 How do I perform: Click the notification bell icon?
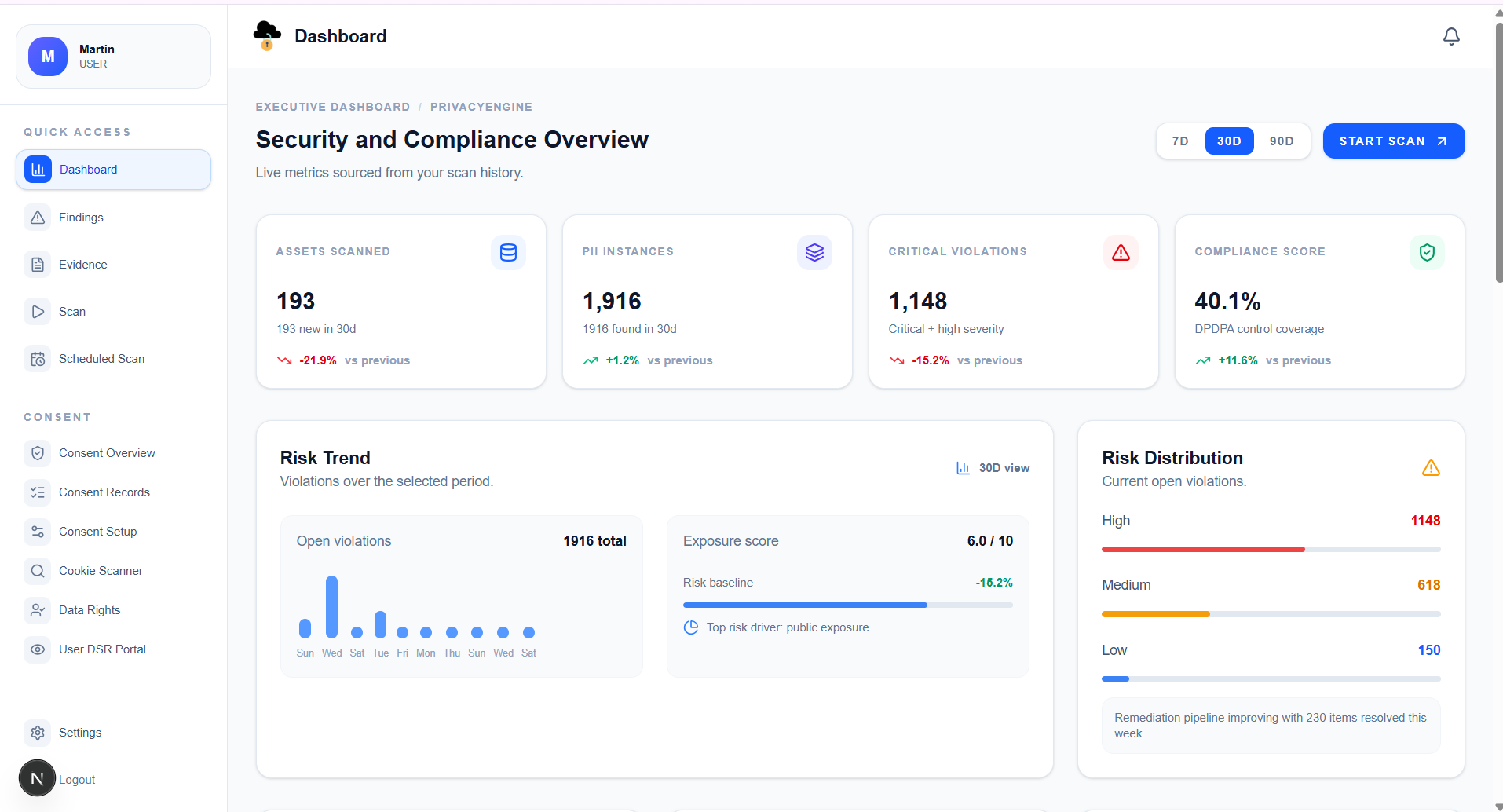tap(1451, 36)
